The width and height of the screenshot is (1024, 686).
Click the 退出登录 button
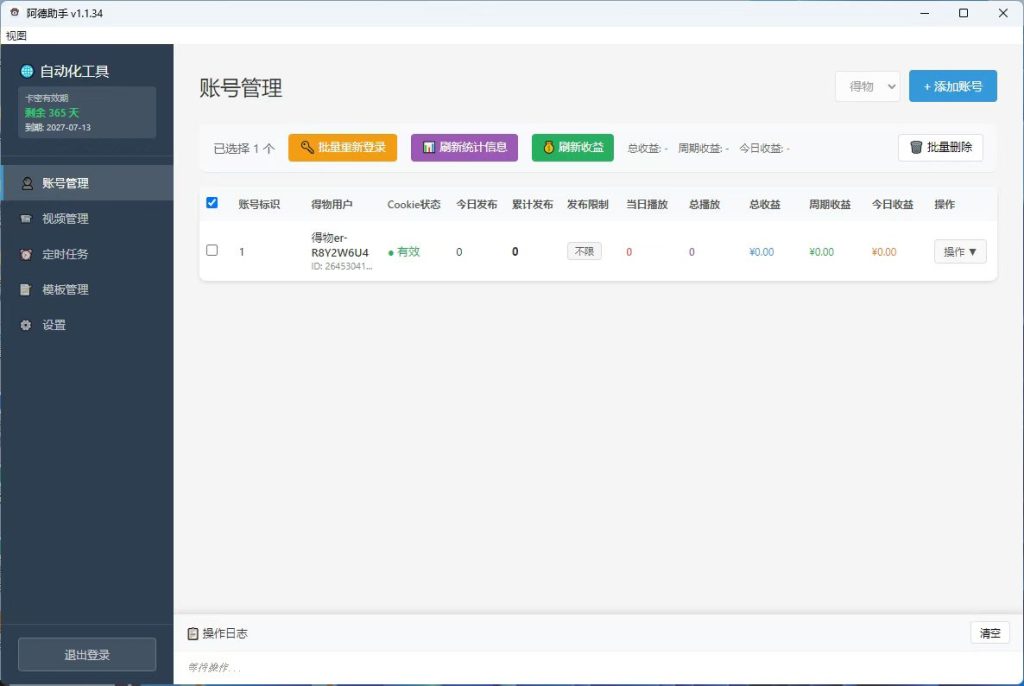(x=87, y=654)
